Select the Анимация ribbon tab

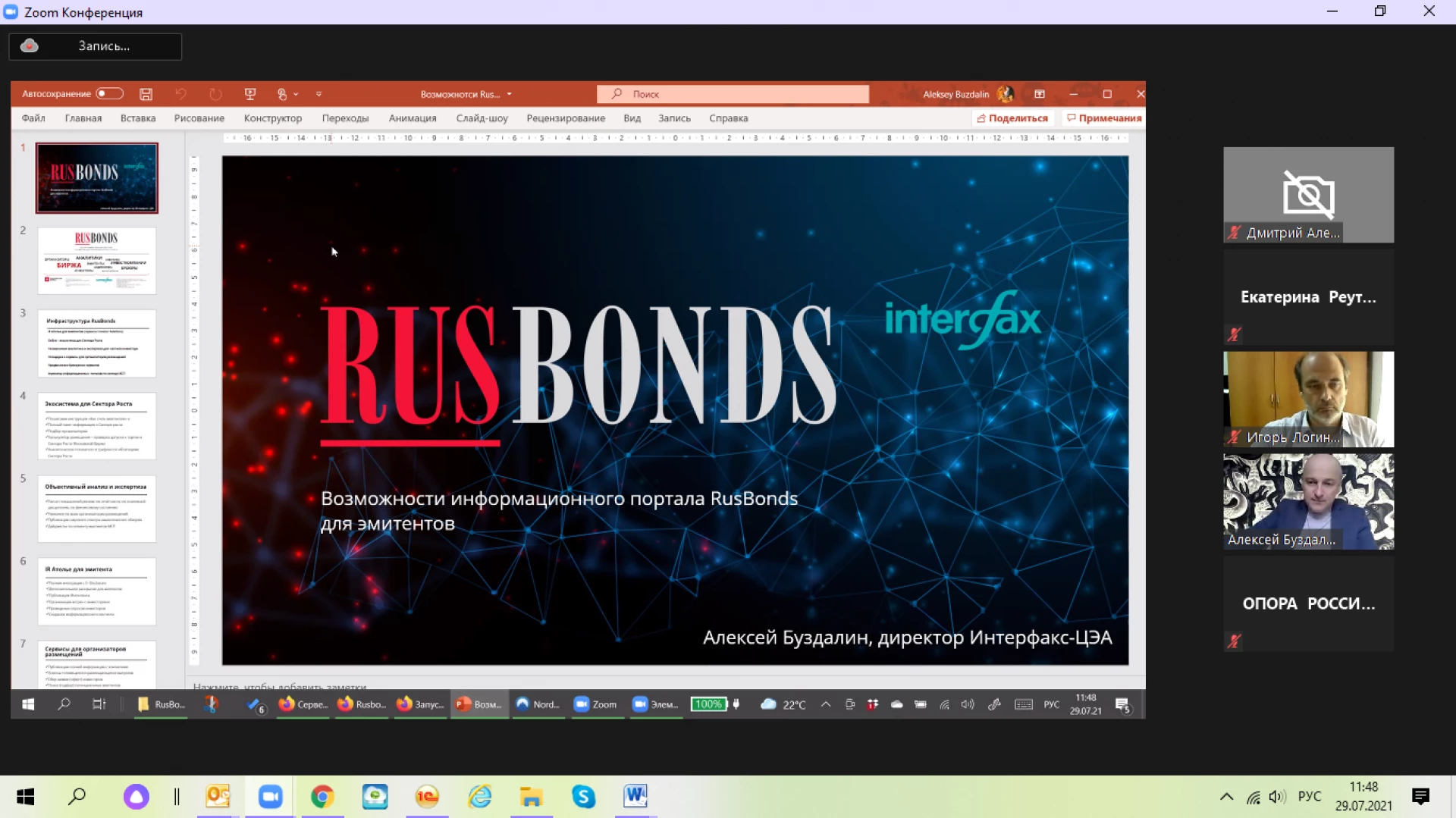[x=413, y=118]
